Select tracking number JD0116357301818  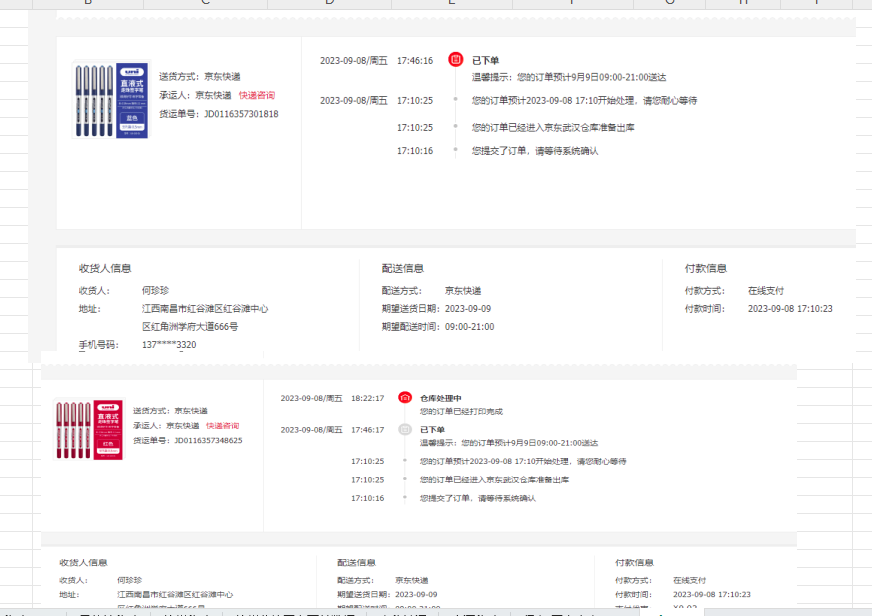point(241,114)
